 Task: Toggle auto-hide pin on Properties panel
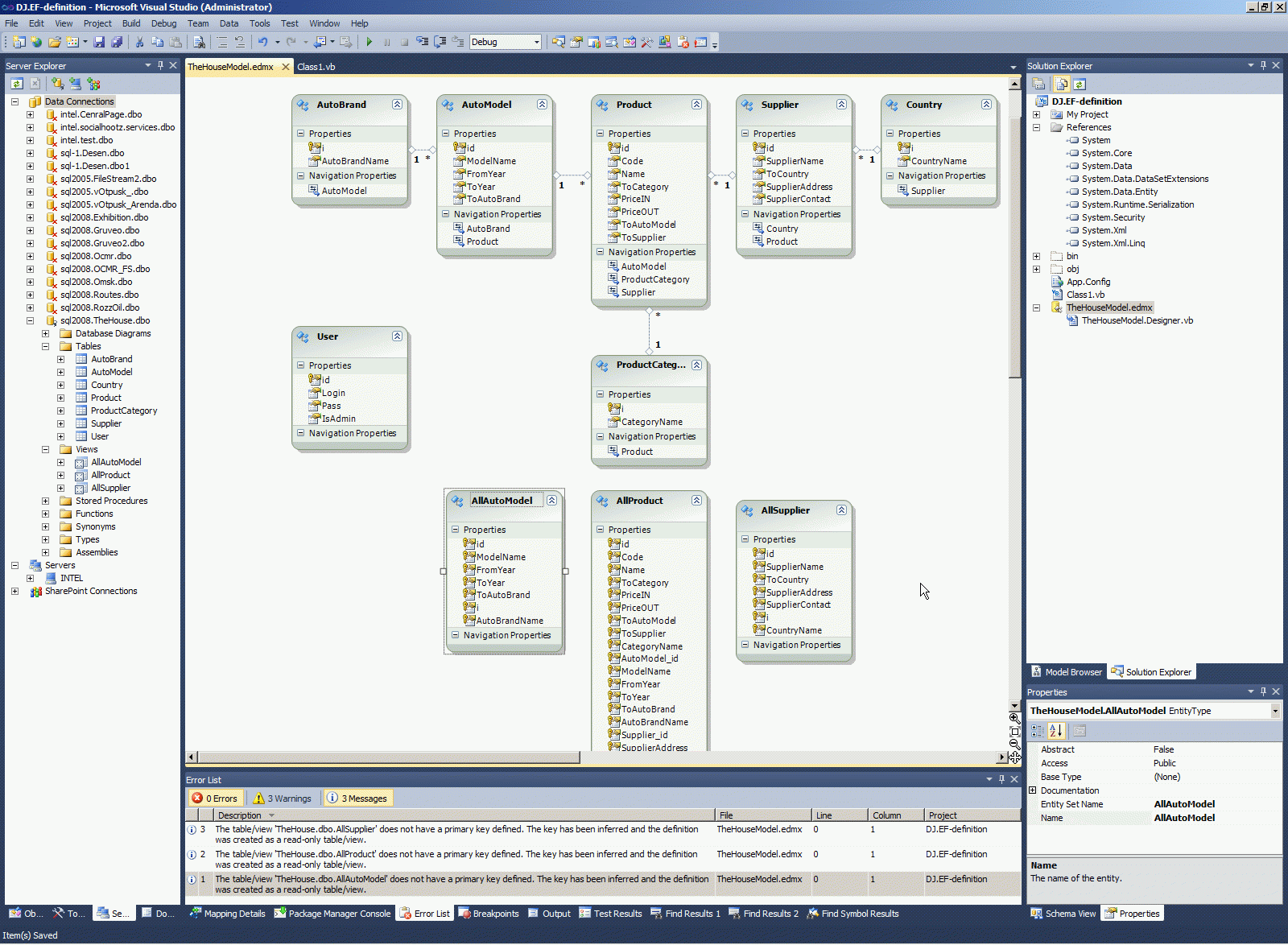(1263, 691)
